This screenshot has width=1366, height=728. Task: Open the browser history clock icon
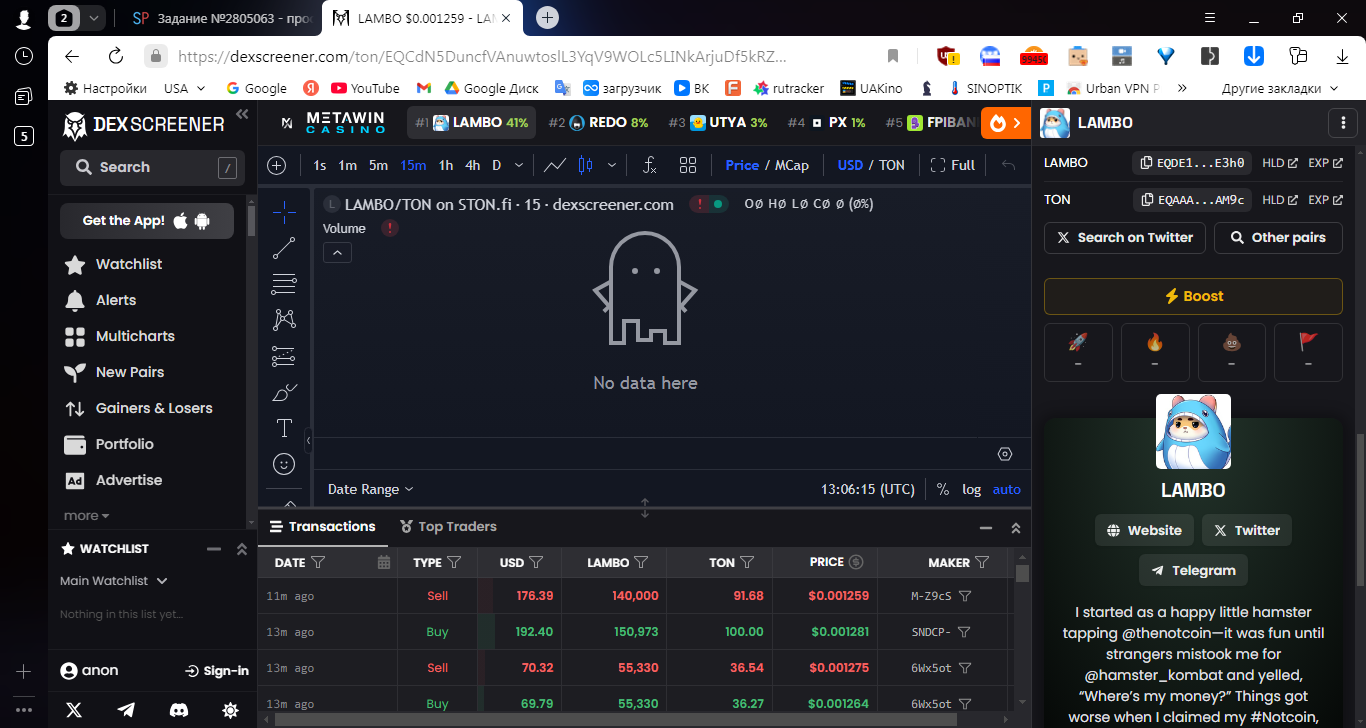(x=24, y=56)
